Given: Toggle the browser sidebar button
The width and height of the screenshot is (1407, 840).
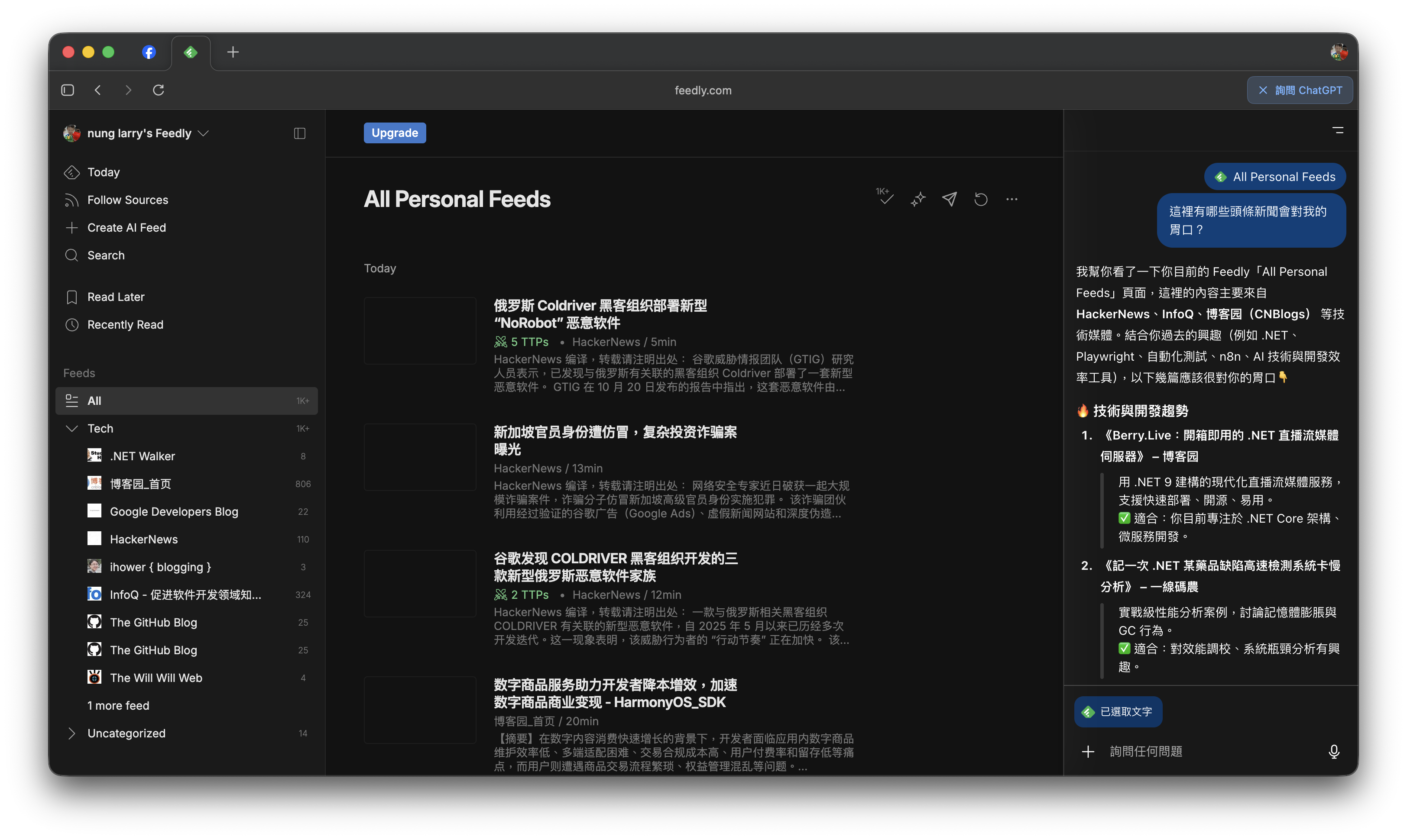Looking at the screenshot, I should (68, 90).
